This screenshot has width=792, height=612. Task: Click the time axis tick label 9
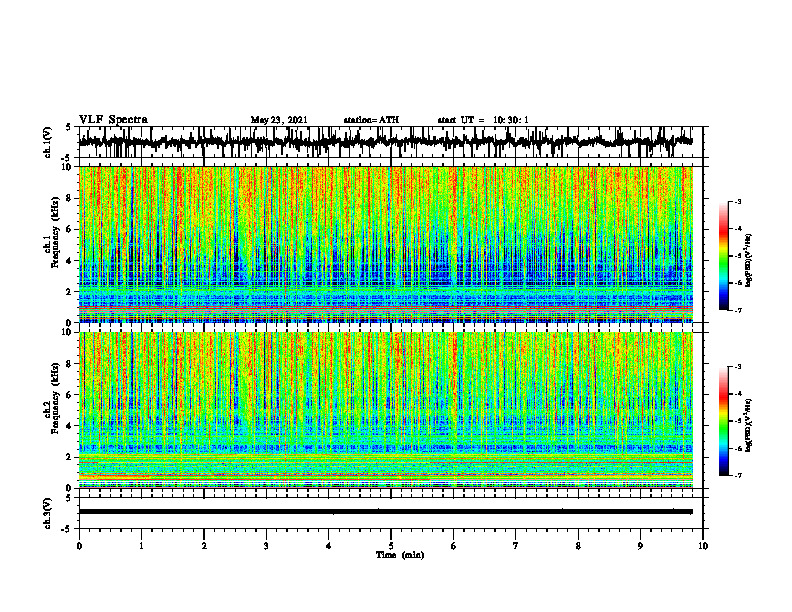[x=640, y=546]
